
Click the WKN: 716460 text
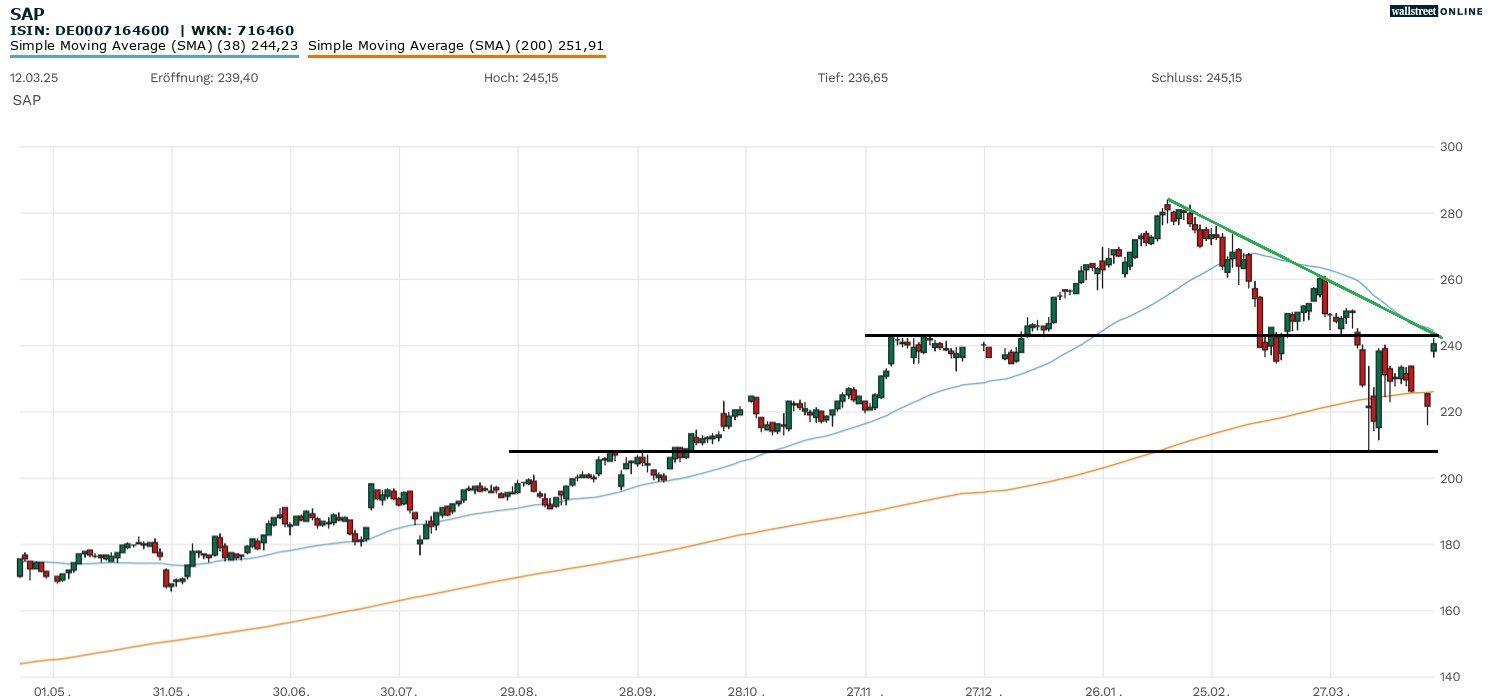click(241, 31)
